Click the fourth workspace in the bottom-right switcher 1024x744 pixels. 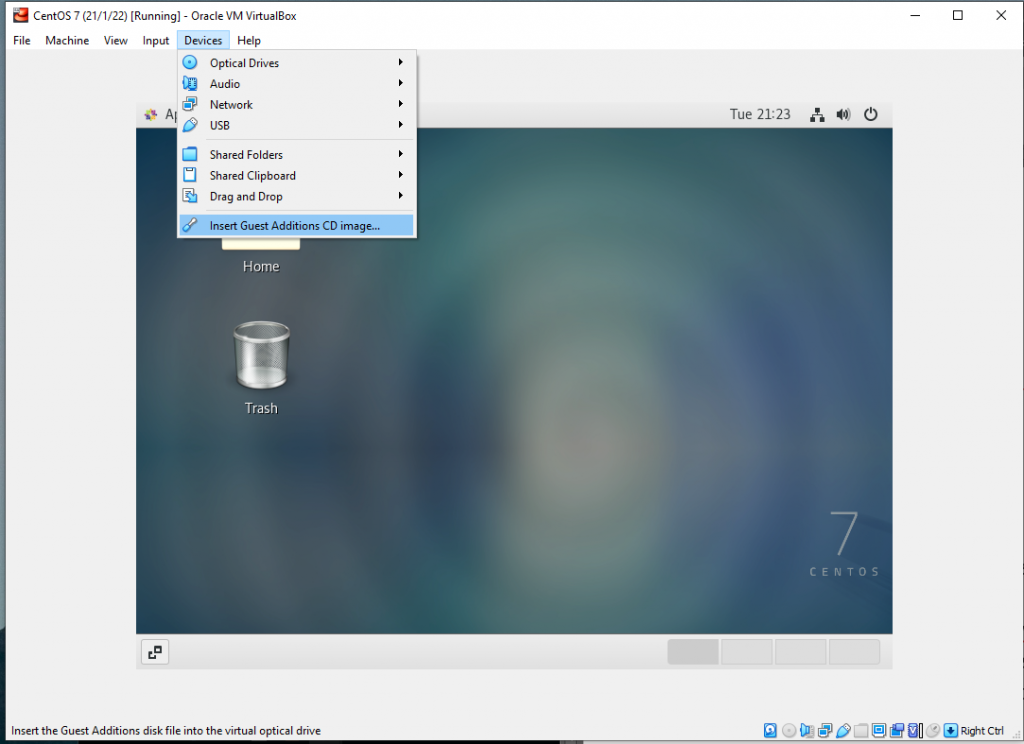(x=854, y=652)
